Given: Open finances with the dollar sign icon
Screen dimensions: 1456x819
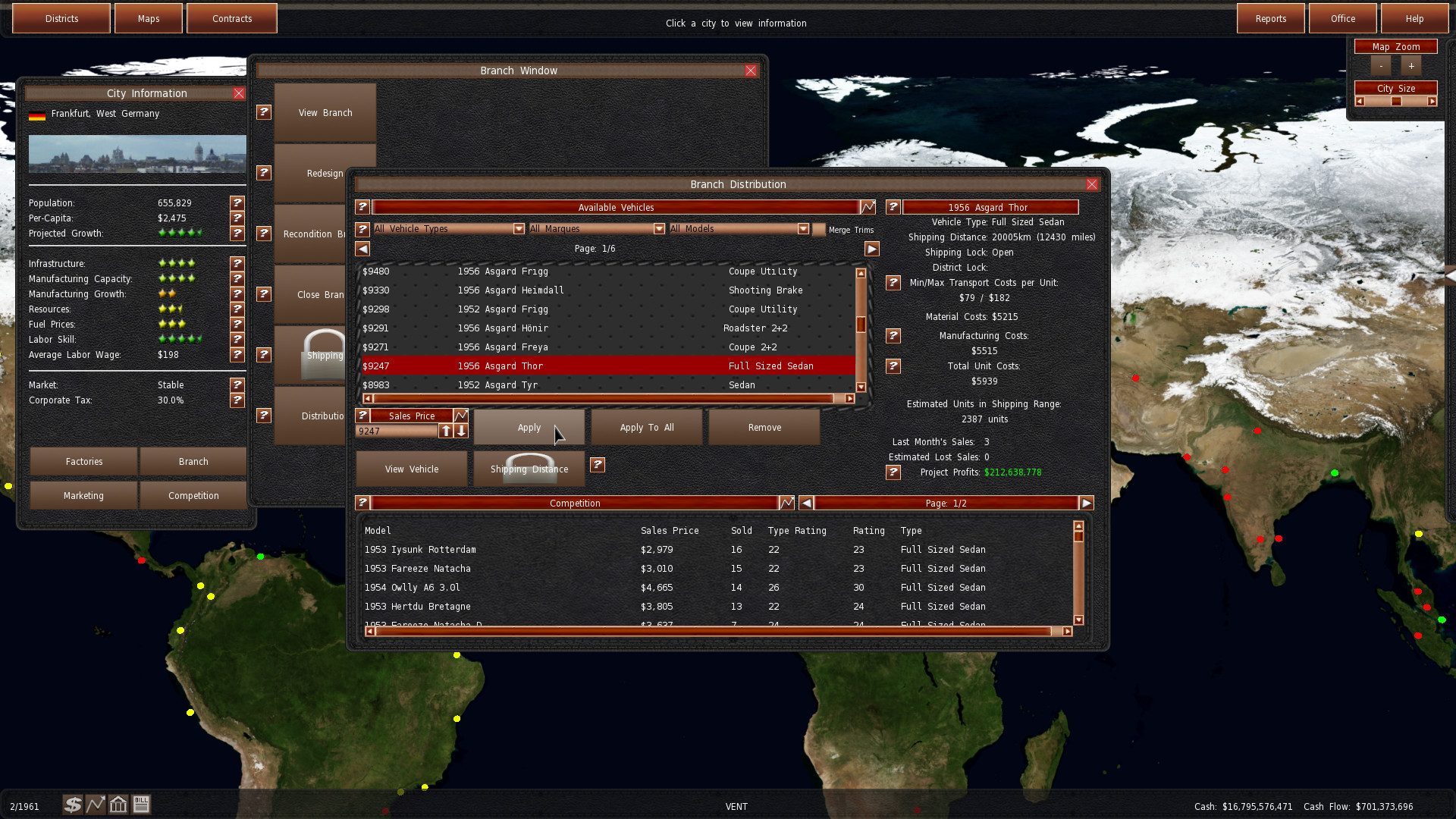Looking at the screenshot, I should tap(72, 804).
